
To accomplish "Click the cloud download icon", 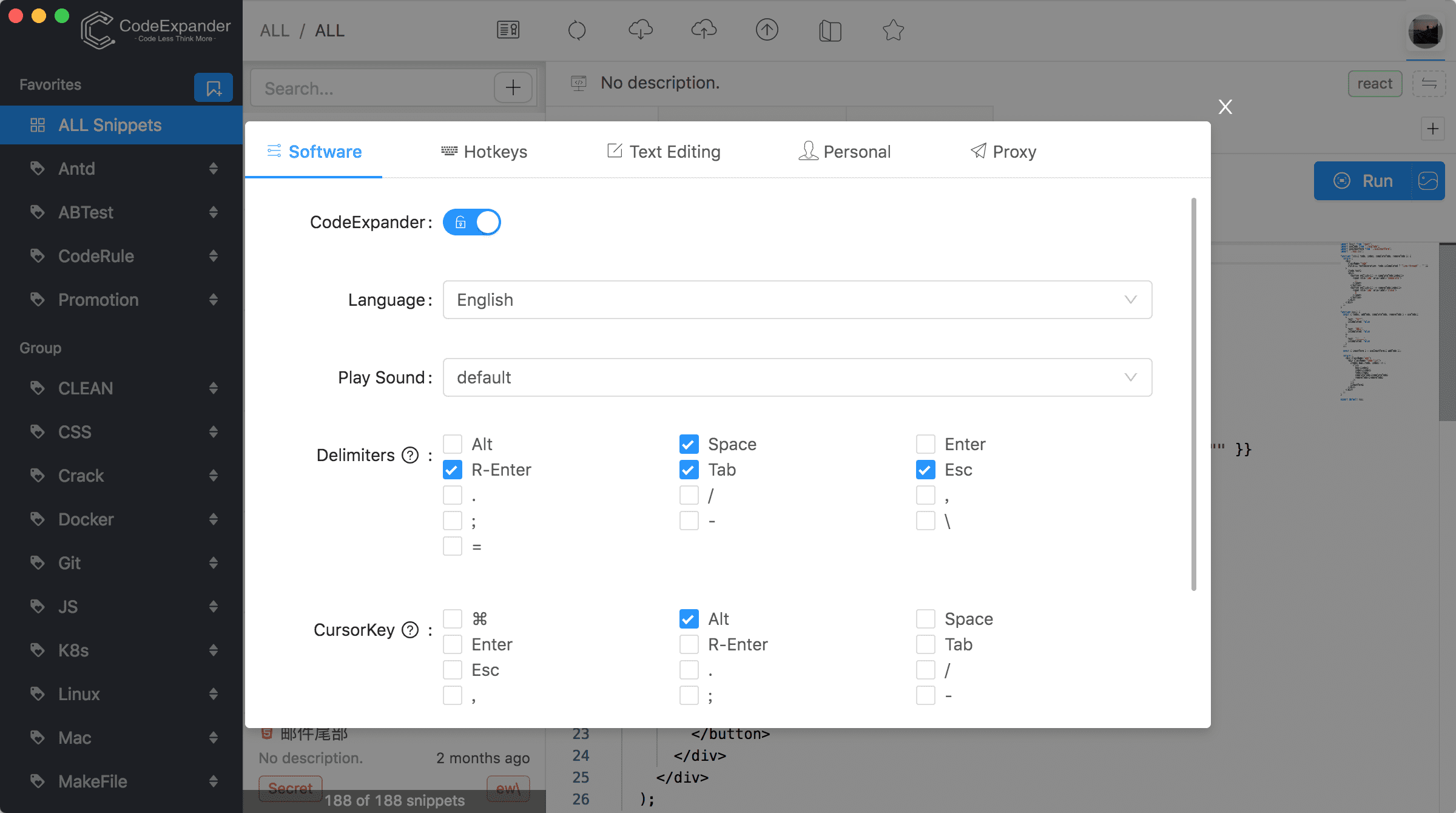I will click(x=641, y=29).
